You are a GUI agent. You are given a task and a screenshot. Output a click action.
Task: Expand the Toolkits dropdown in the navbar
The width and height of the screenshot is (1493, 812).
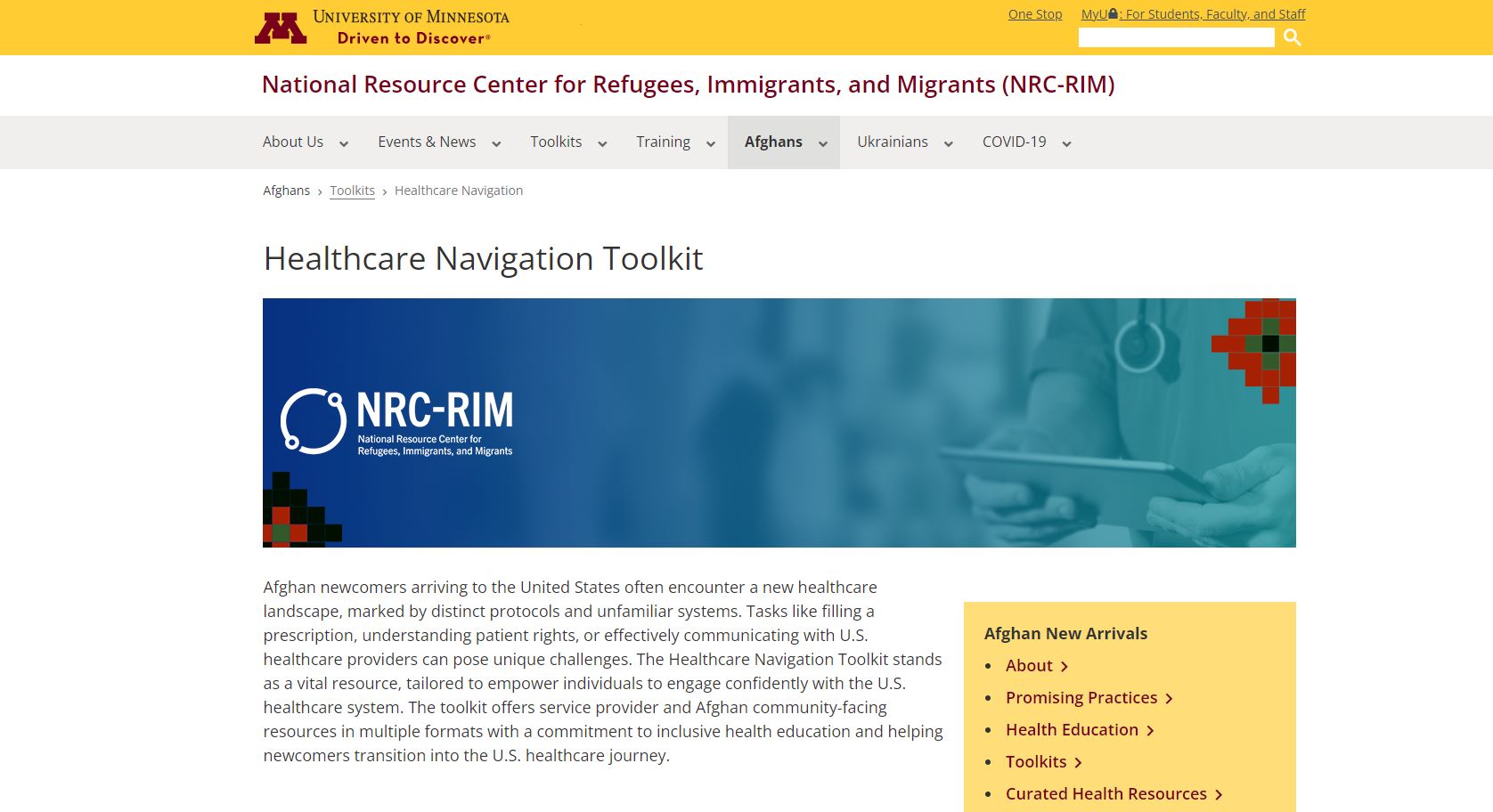click(x=602, y=143)
